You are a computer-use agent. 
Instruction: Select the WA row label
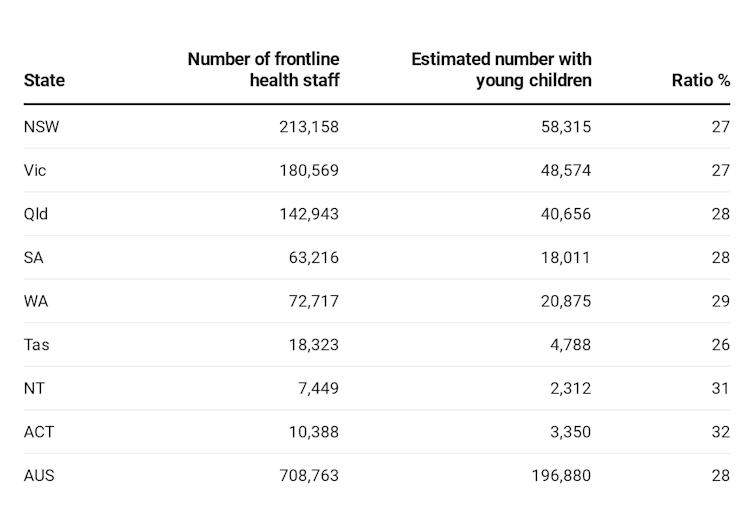35,301
